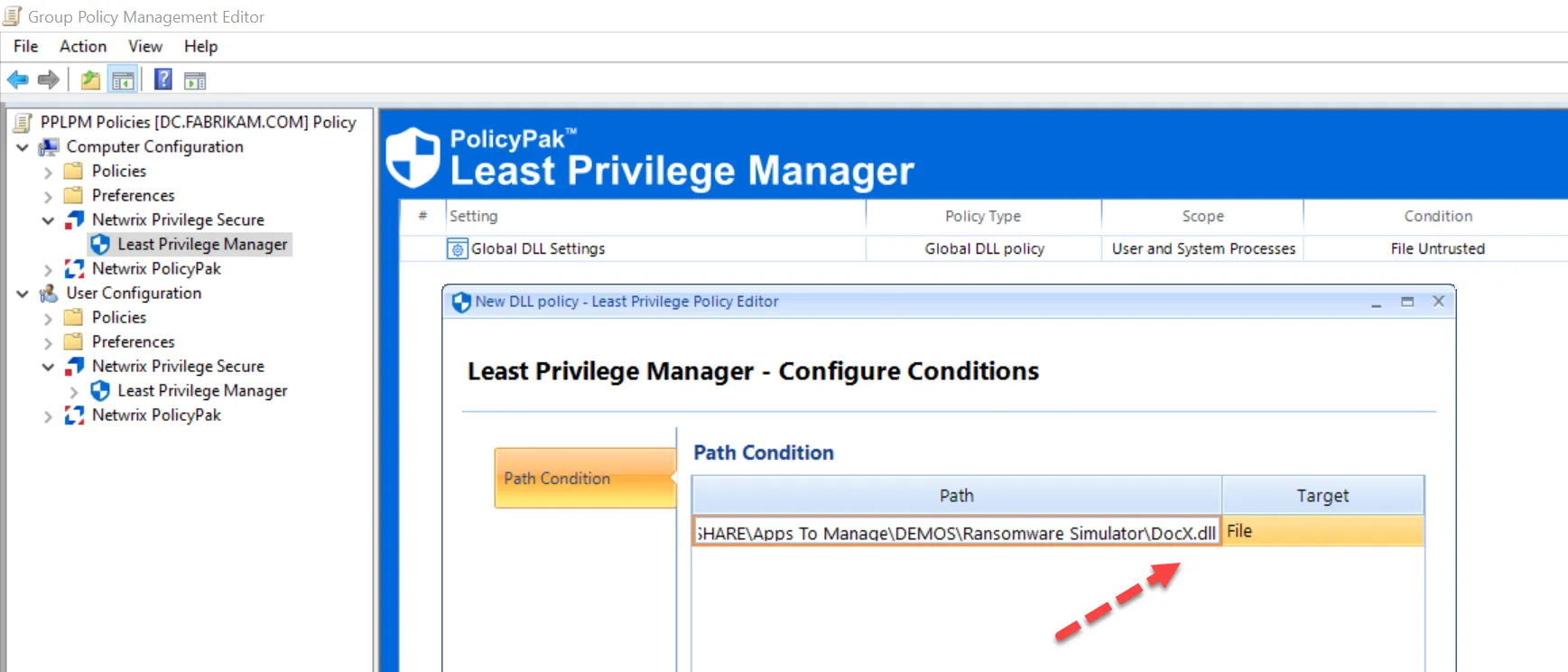Click the PolicyPak shield logo in banner
This screenshot has width=1568, height=672.
[x=413, y=157]
